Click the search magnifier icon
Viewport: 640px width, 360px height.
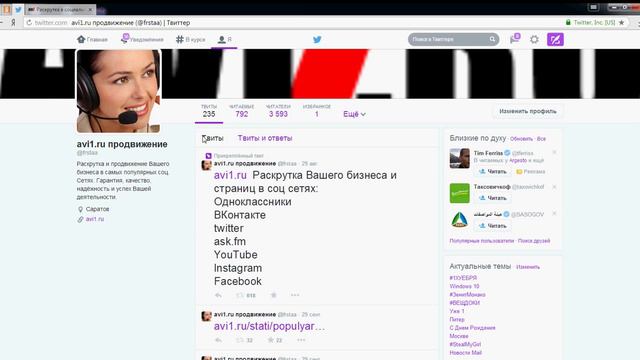(x=492, y=39)
